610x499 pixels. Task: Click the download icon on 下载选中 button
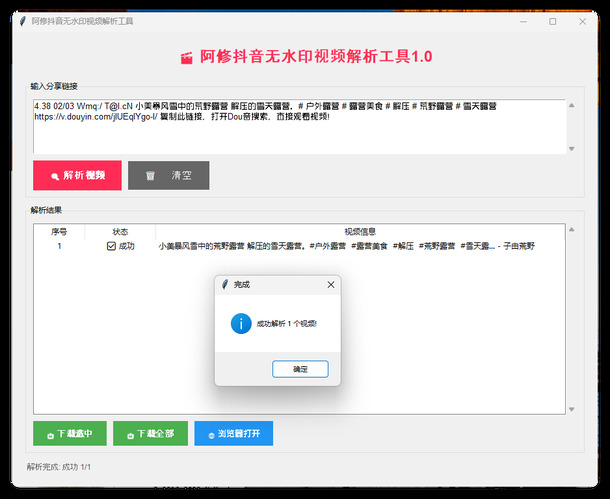tap(49, 435)
